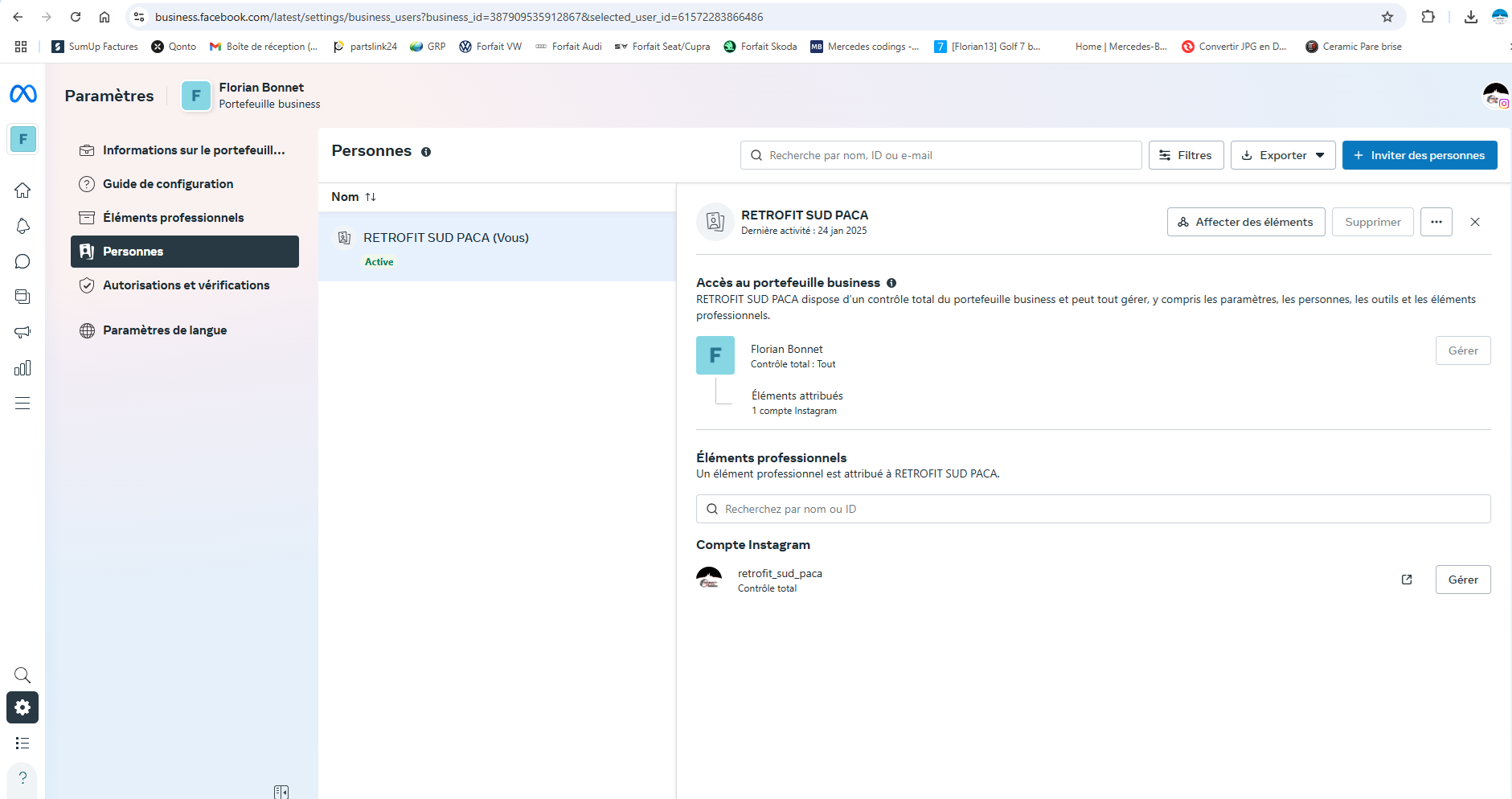1512x799 pixels.
Task: Select RETROFIT SUD PACA (Vous) row
Action: 497,247
